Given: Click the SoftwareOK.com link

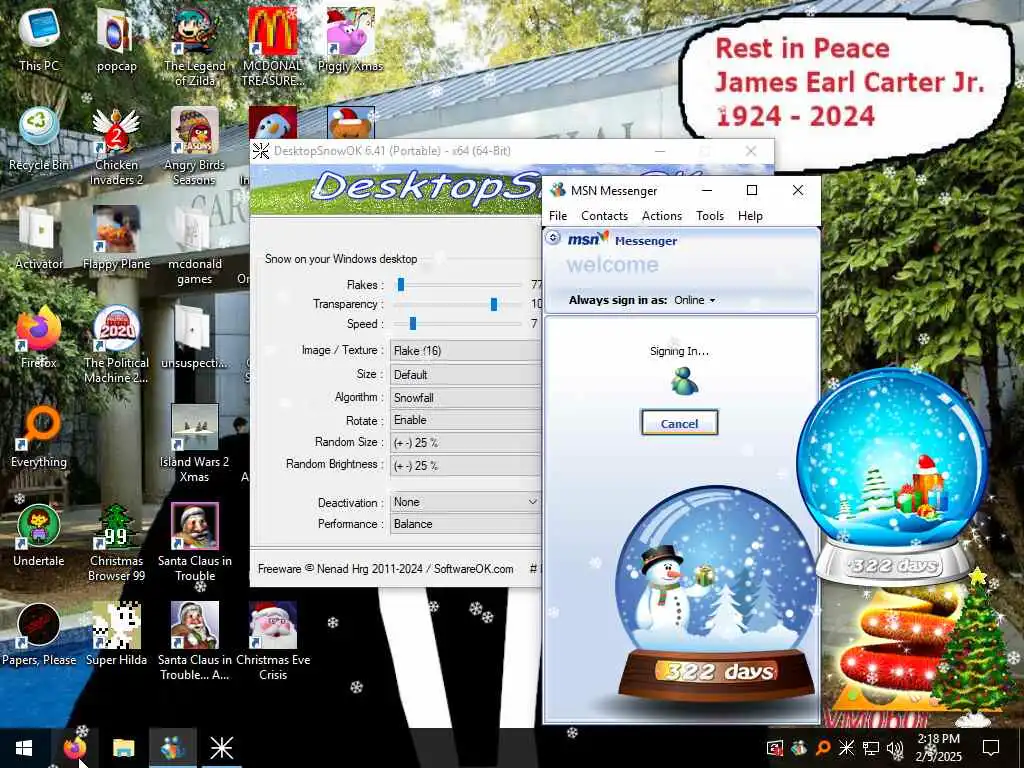Looking at the screenshot, I should point(473,569).
